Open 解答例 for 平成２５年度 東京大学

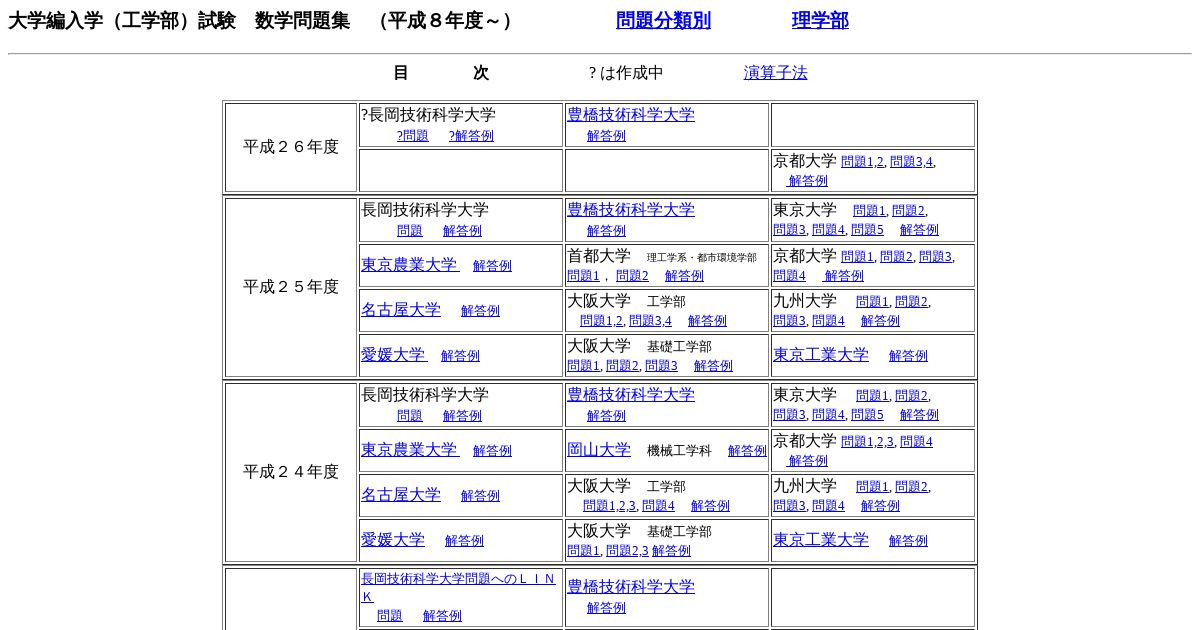click(919, 230)
